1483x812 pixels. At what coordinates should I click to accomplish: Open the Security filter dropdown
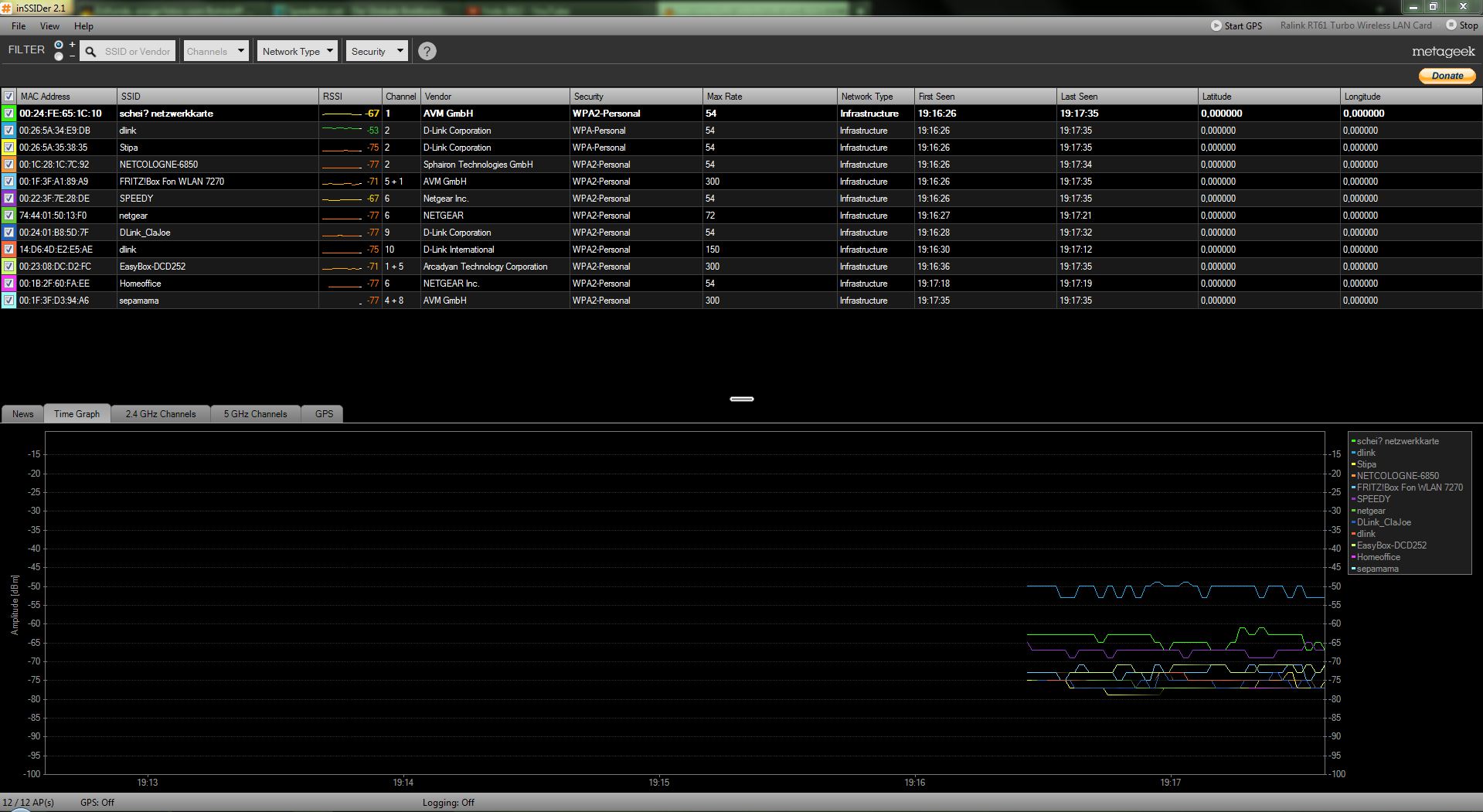(x=376, y=52)
